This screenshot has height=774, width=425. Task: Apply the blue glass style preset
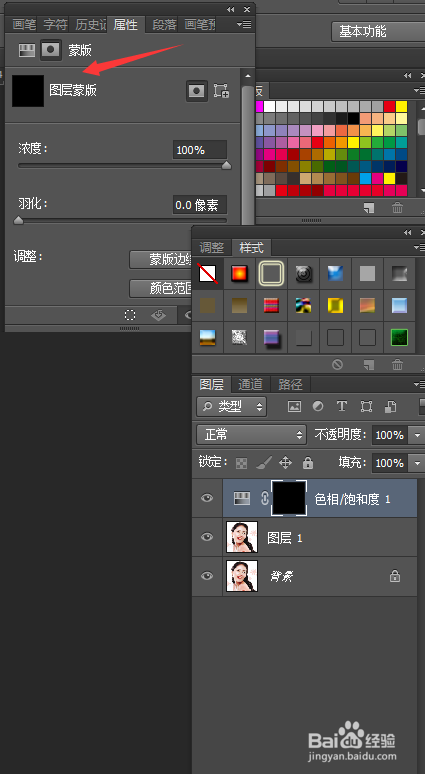[x=336, y=273]
